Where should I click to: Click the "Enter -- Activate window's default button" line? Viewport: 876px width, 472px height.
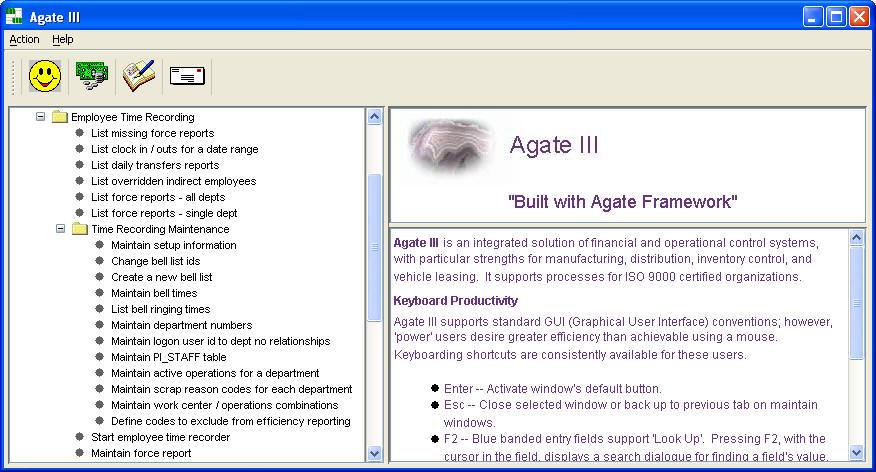(x=553, y=389)
